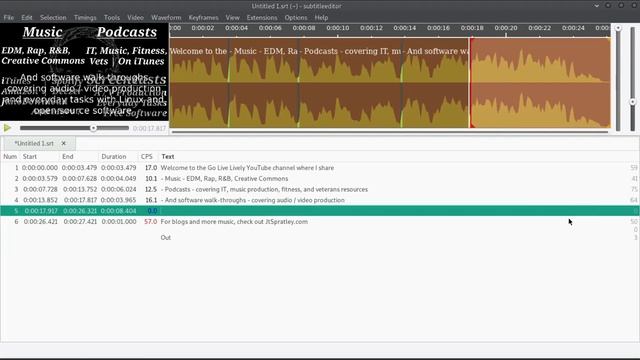
Task: Open the Edit menu
Action: click(27, 18)
